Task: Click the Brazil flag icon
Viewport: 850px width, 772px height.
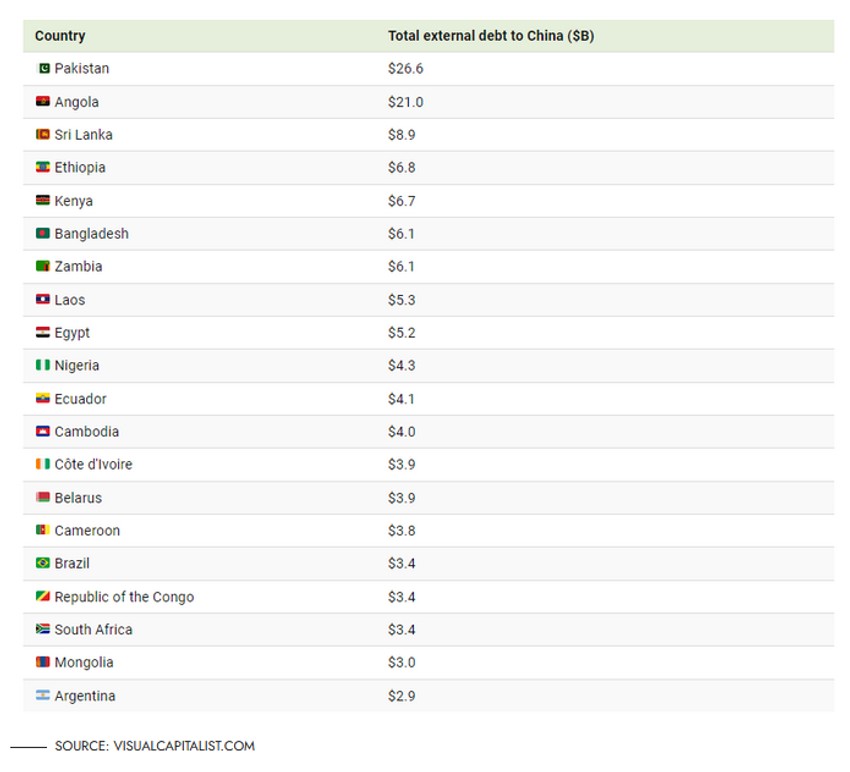Action: [x=42, y=563]
